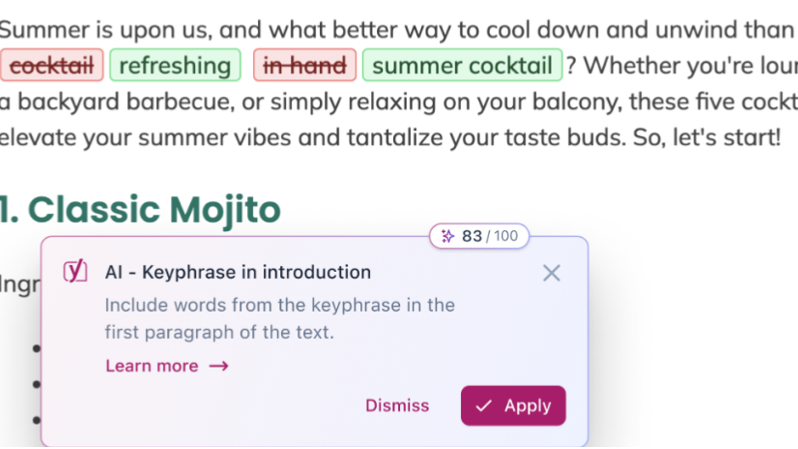Screen dimensions: 798x449
Task: Click the checkmark icon on Apply button
Action: pos(483,406)
